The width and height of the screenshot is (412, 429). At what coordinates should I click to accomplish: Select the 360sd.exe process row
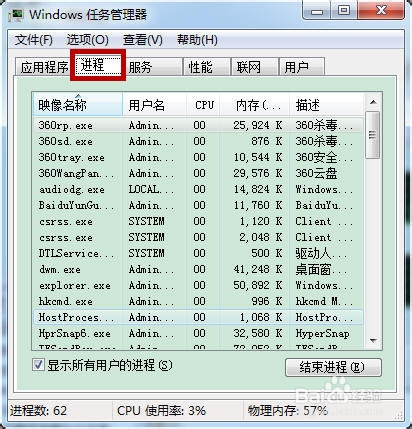tap(198, 141)
